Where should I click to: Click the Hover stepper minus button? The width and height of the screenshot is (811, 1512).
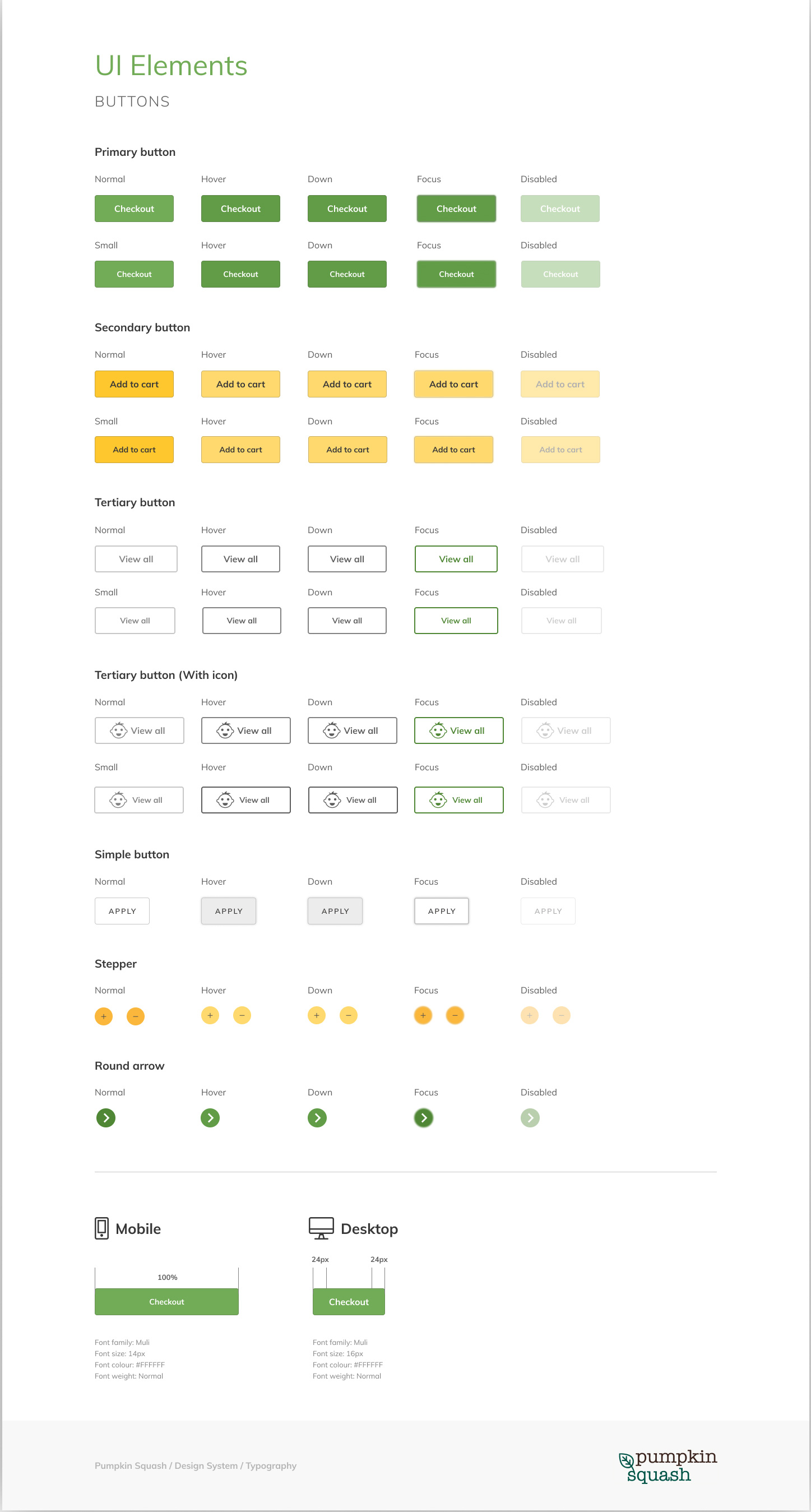coord(242,1015)
